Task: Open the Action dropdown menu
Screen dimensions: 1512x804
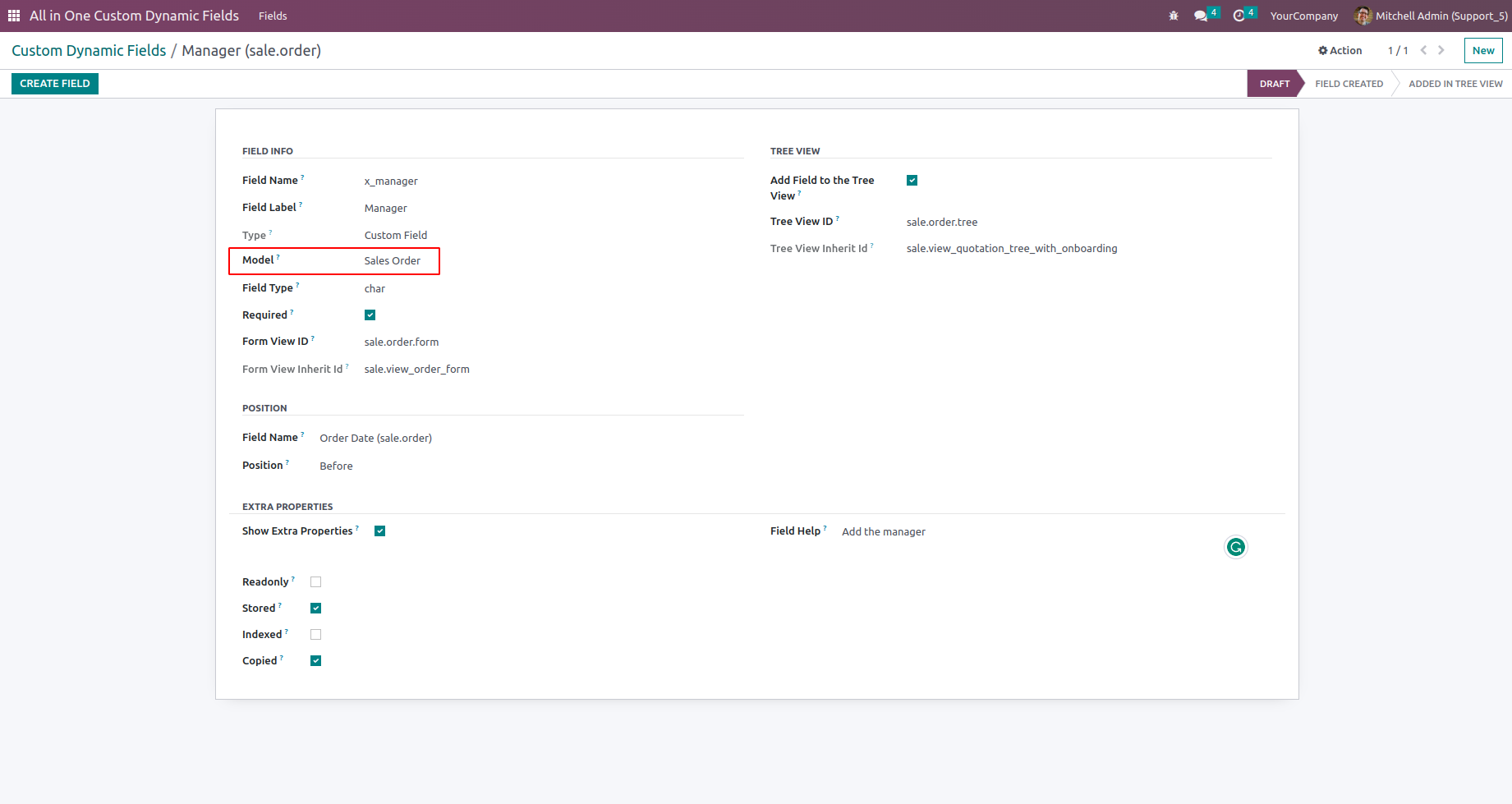Action: [x=1340, y=50]
